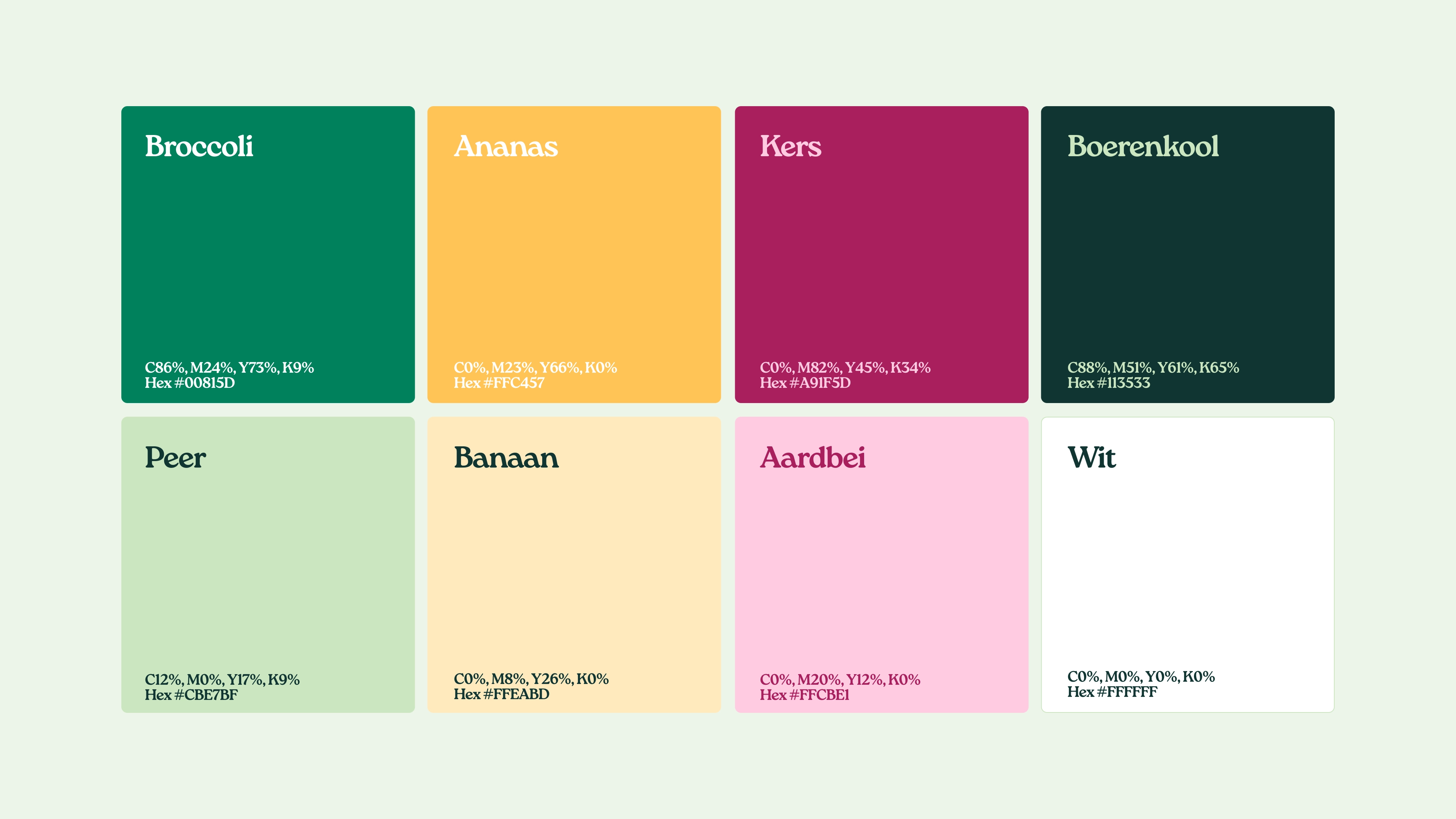Click the text 'Hex #FFC457'
Image resolution: width=1456 pixels, height=819 pixels.
499,383
